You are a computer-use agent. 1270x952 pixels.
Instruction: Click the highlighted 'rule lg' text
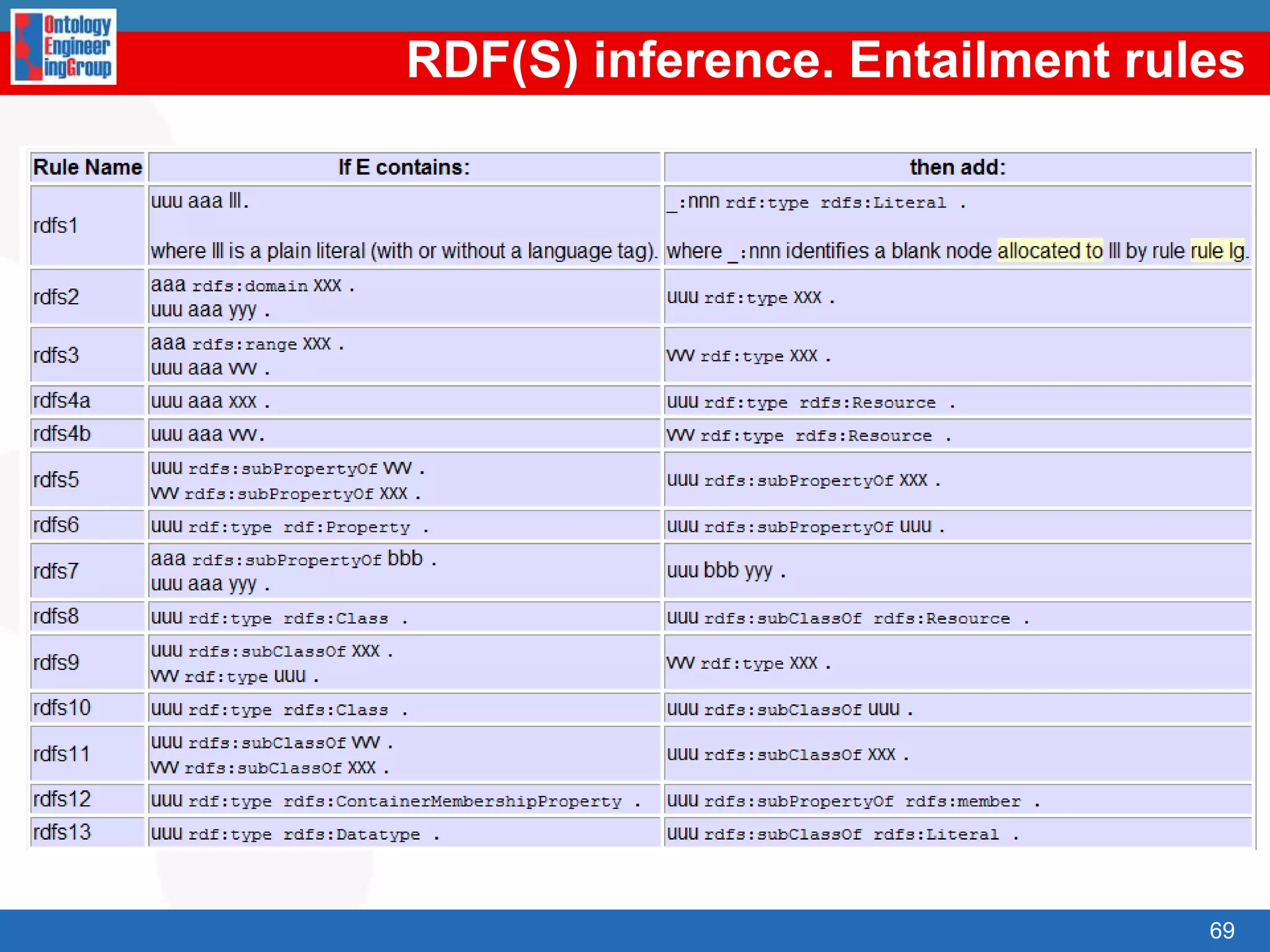coord(1217,251)
